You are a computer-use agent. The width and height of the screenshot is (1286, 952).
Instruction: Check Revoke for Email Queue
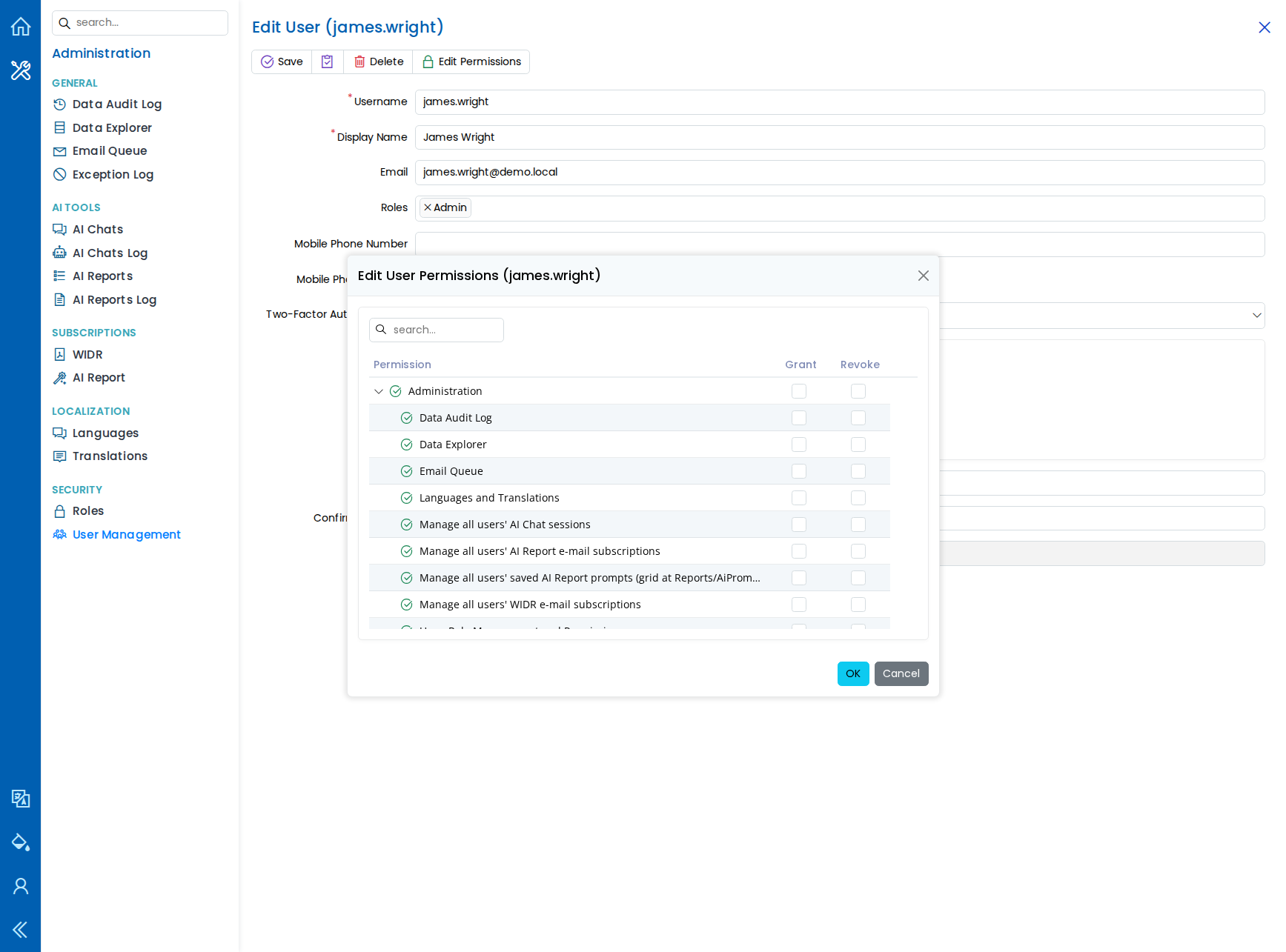pyautogui.click(x=858, y=471)
